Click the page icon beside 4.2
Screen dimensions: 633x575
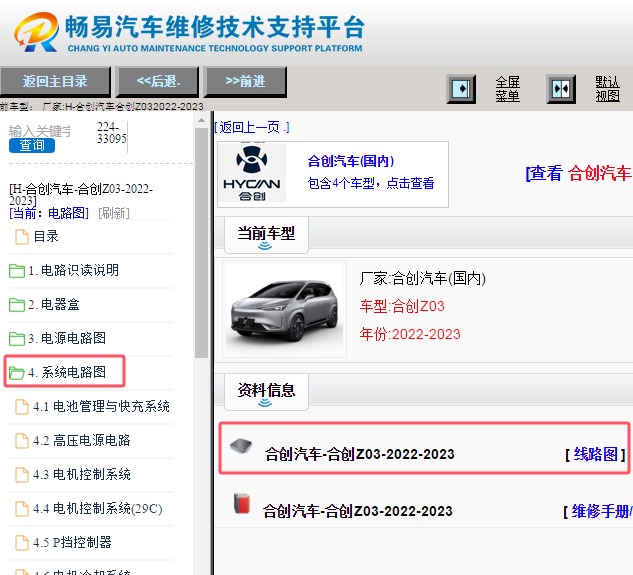tap(22, 441)
